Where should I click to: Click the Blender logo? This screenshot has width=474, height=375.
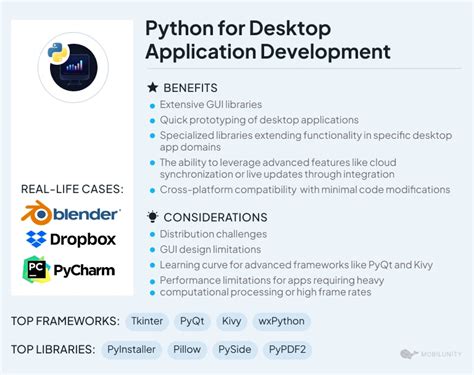pyautogui.click(x=71, y=213)
